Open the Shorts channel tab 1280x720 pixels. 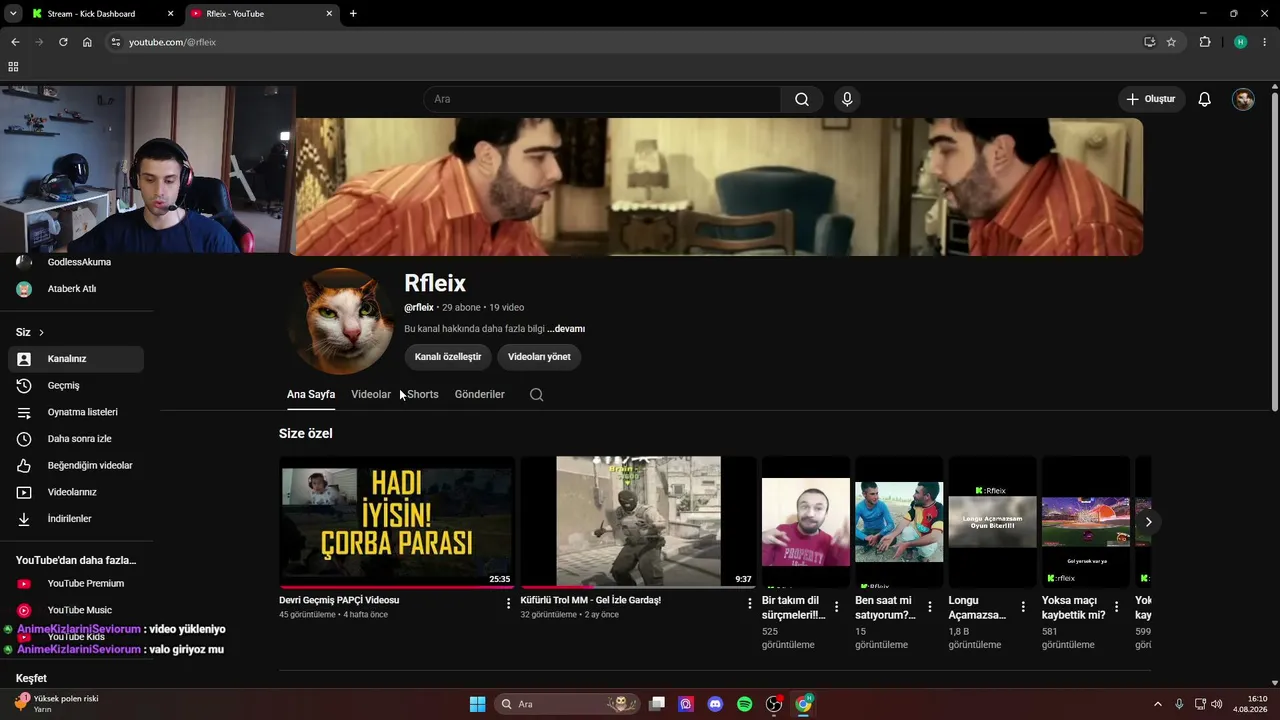click(423, 394)
